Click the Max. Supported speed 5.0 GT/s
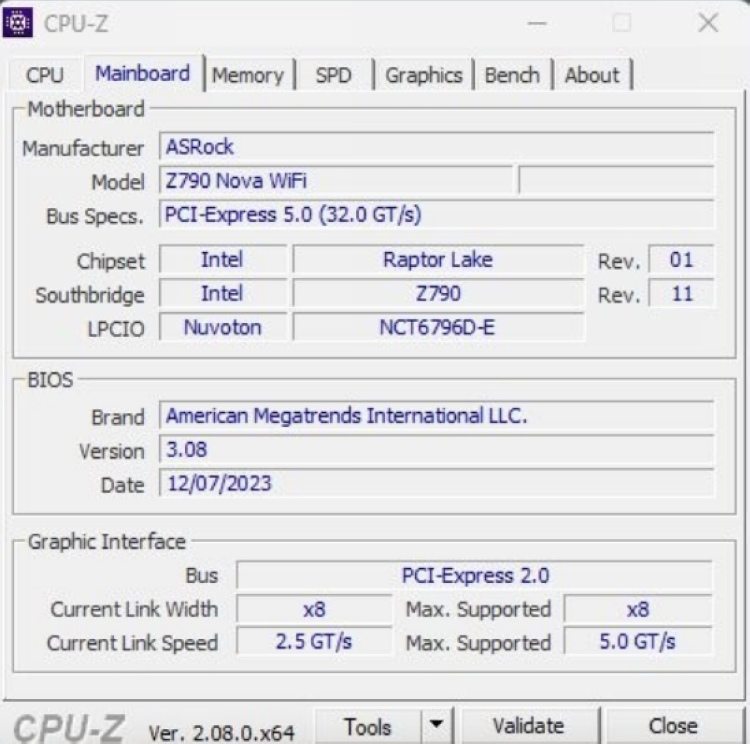Screen dimensions: 750x744 pos(638,641)
